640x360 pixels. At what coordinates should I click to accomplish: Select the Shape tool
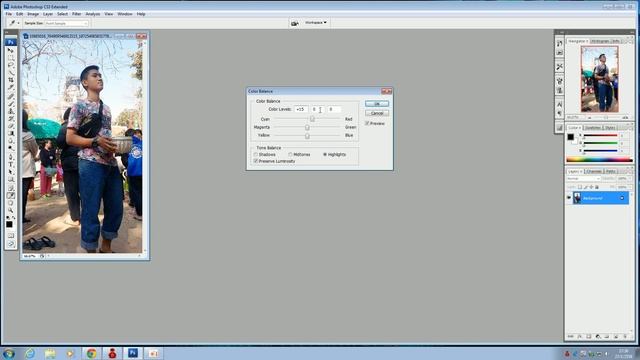[11, 179]
